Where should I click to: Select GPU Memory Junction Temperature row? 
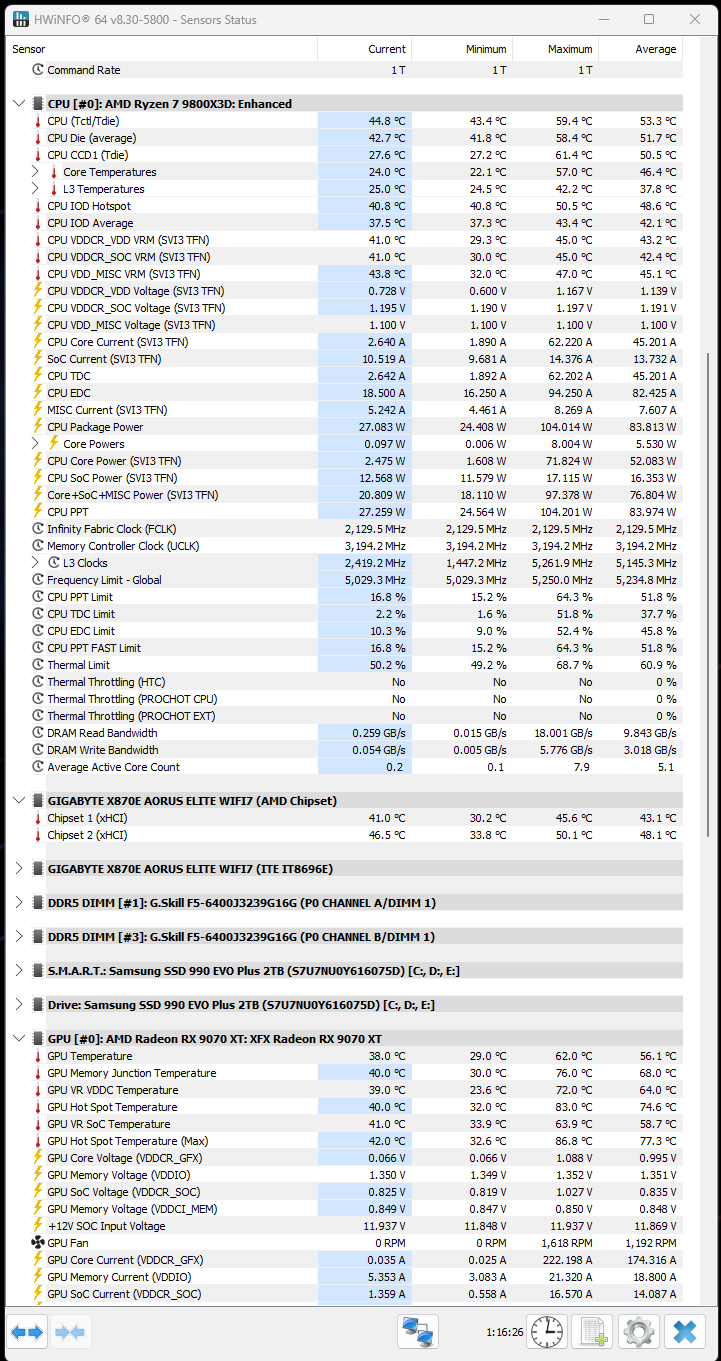tap(345, 1073)
